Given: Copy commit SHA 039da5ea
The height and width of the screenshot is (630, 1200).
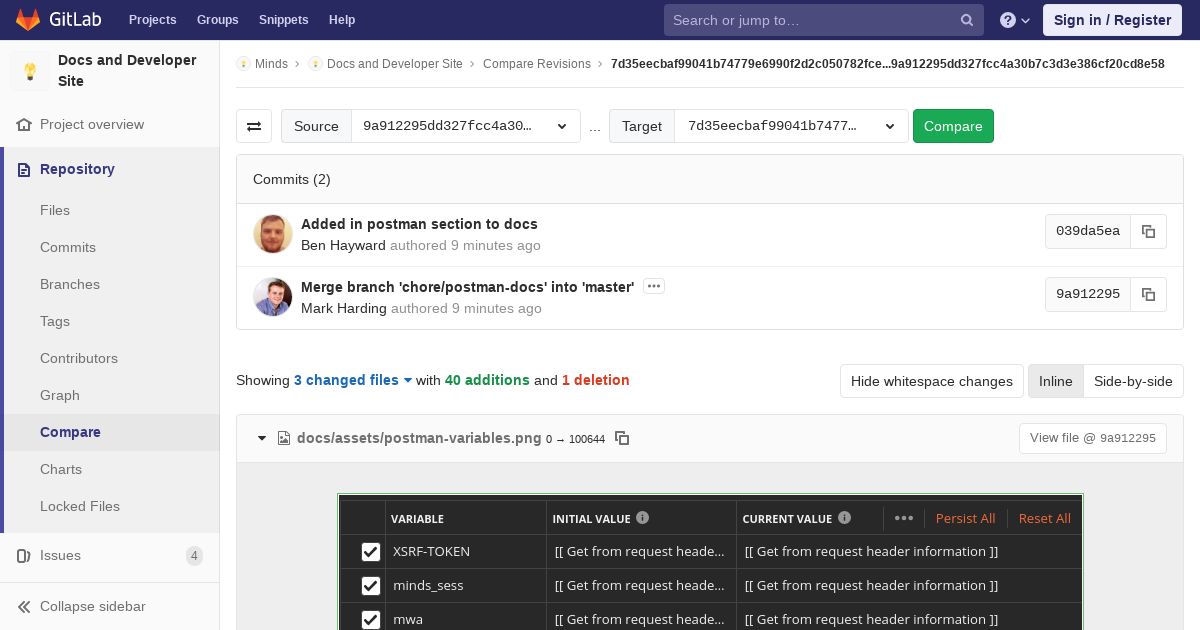Looking at the screenshot, I should pyautogui.click(x=1148, y=231).
